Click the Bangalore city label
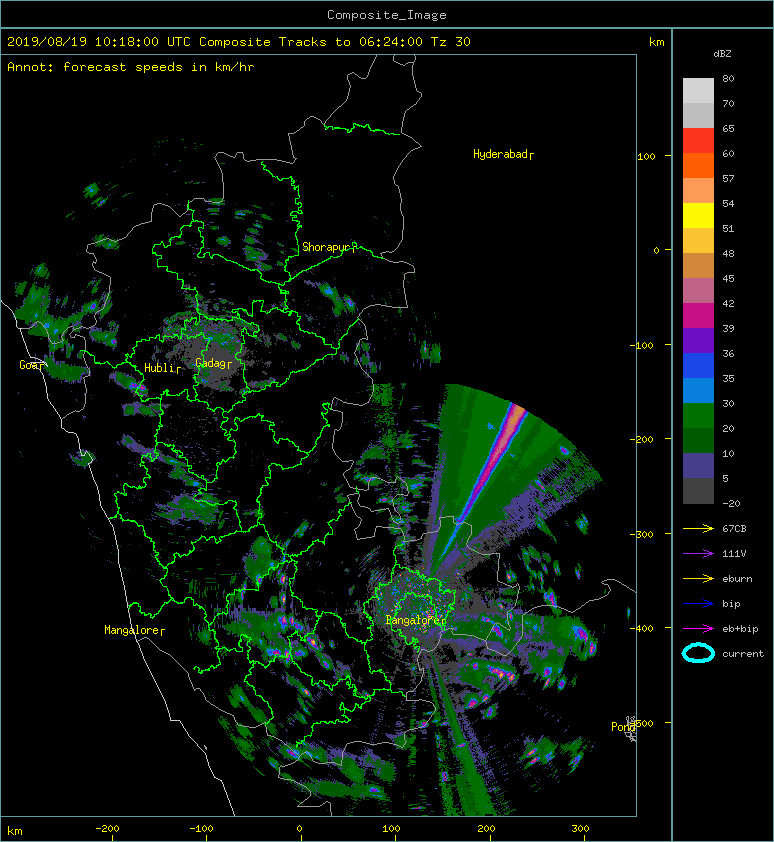 click(x=415, y=620)
